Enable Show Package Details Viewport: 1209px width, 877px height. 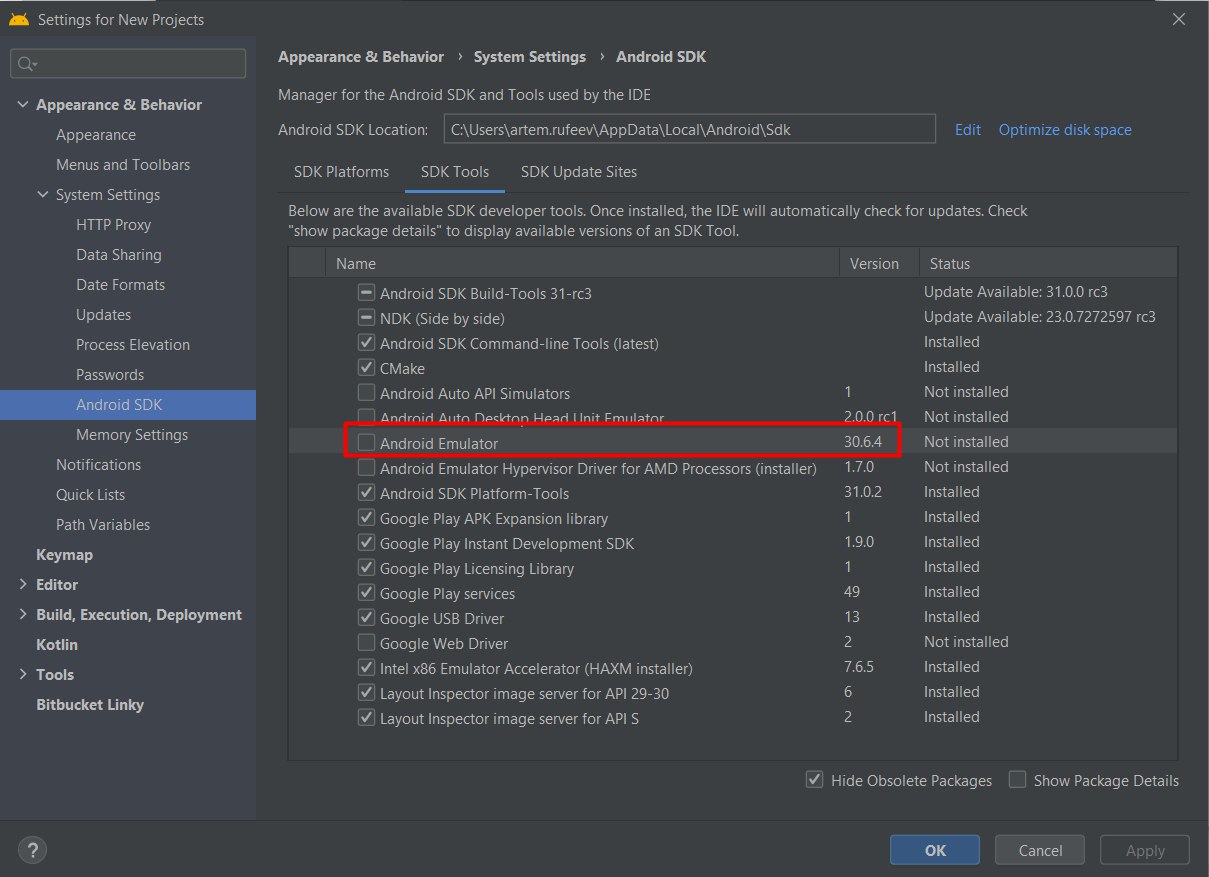(x=1018, y=780)
